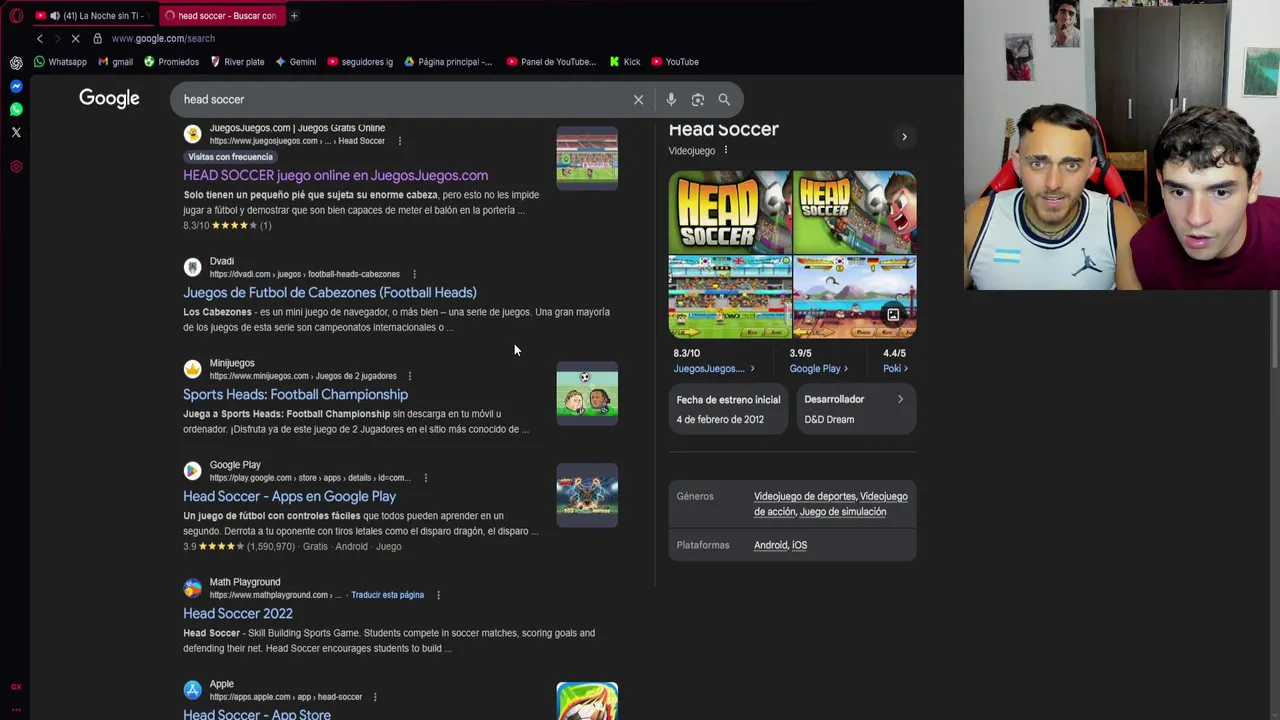The image size is (1280, 720).
Task: Stop loading the page
Action: click(x=75, y=38)
